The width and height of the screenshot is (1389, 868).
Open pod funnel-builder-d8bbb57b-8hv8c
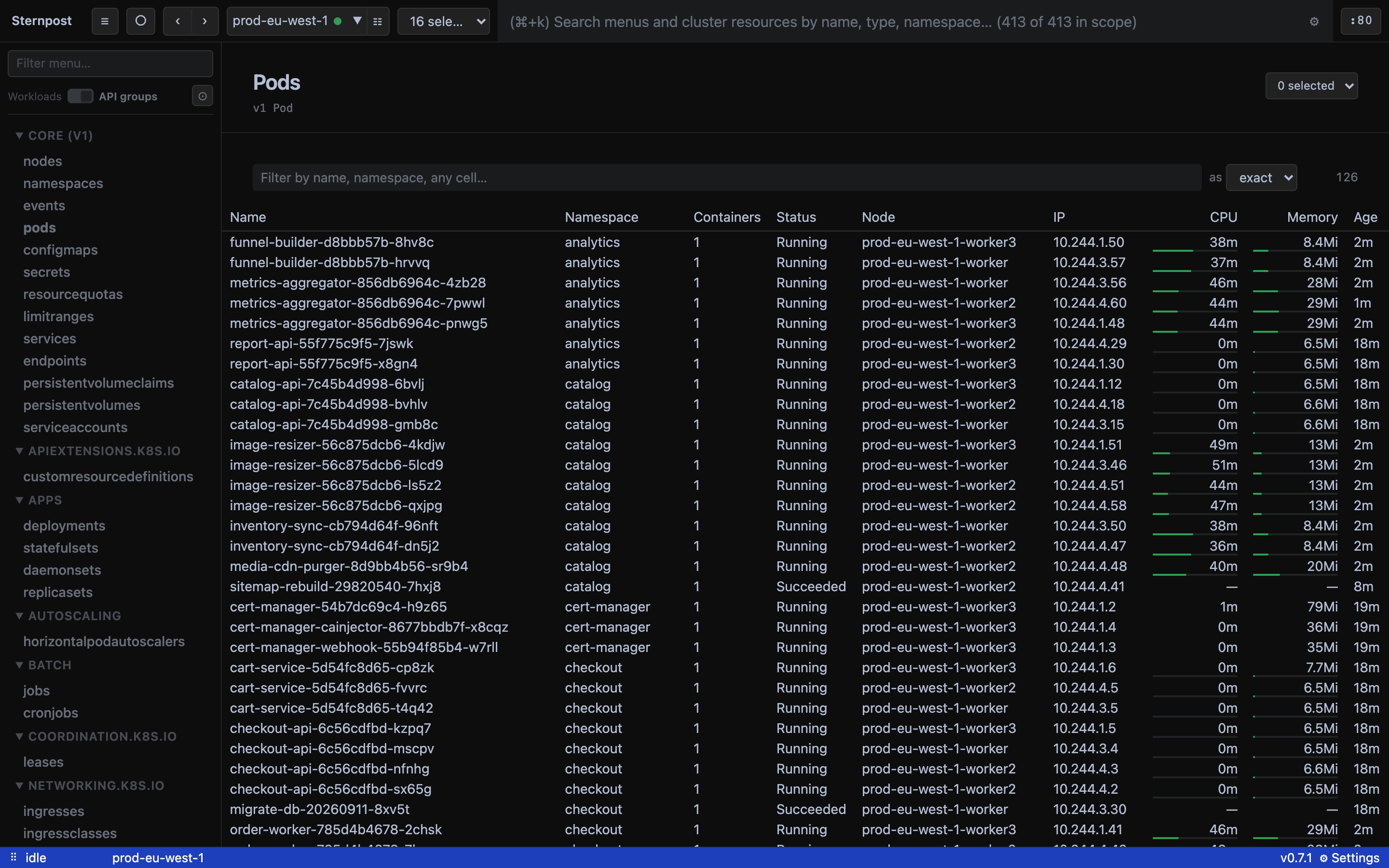click(332, 242)
